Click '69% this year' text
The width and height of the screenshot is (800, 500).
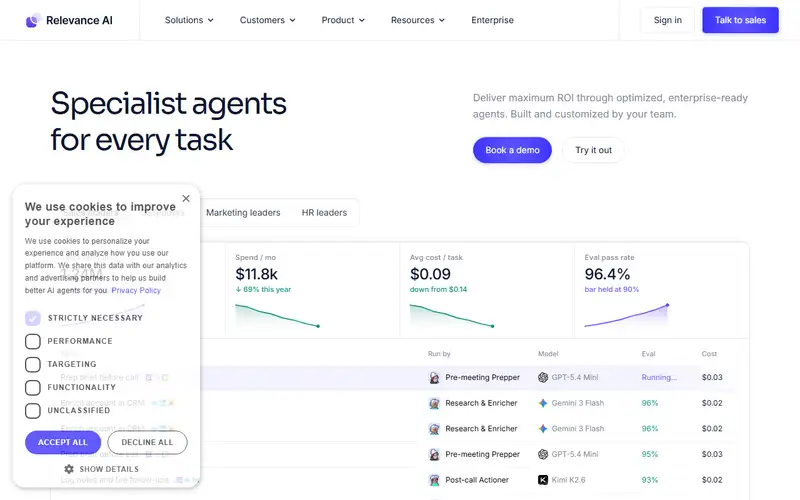tap(263, 289)
